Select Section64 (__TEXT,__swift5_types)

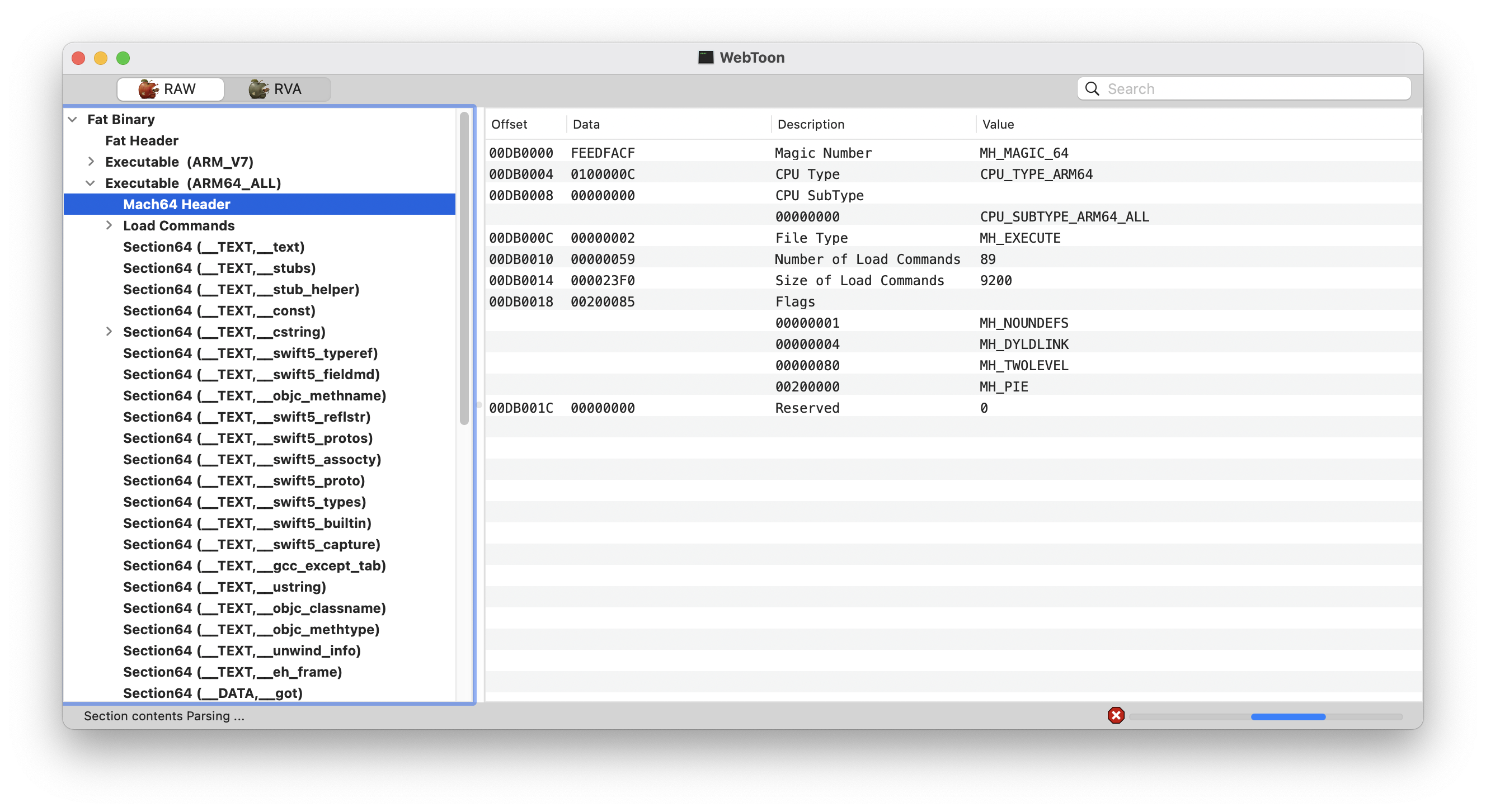tap(244, 502)
